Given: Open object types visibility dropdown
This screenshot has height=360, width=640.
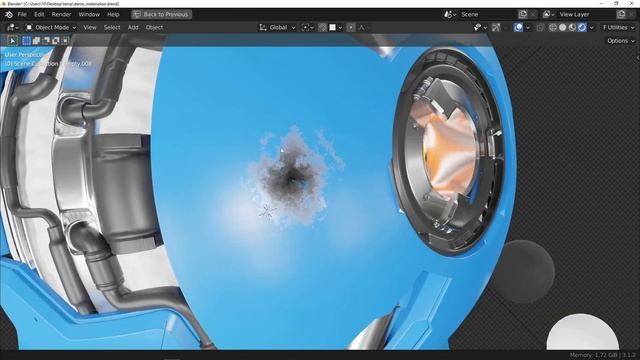Looking at the screenshot, I should [x=480, y=27].
